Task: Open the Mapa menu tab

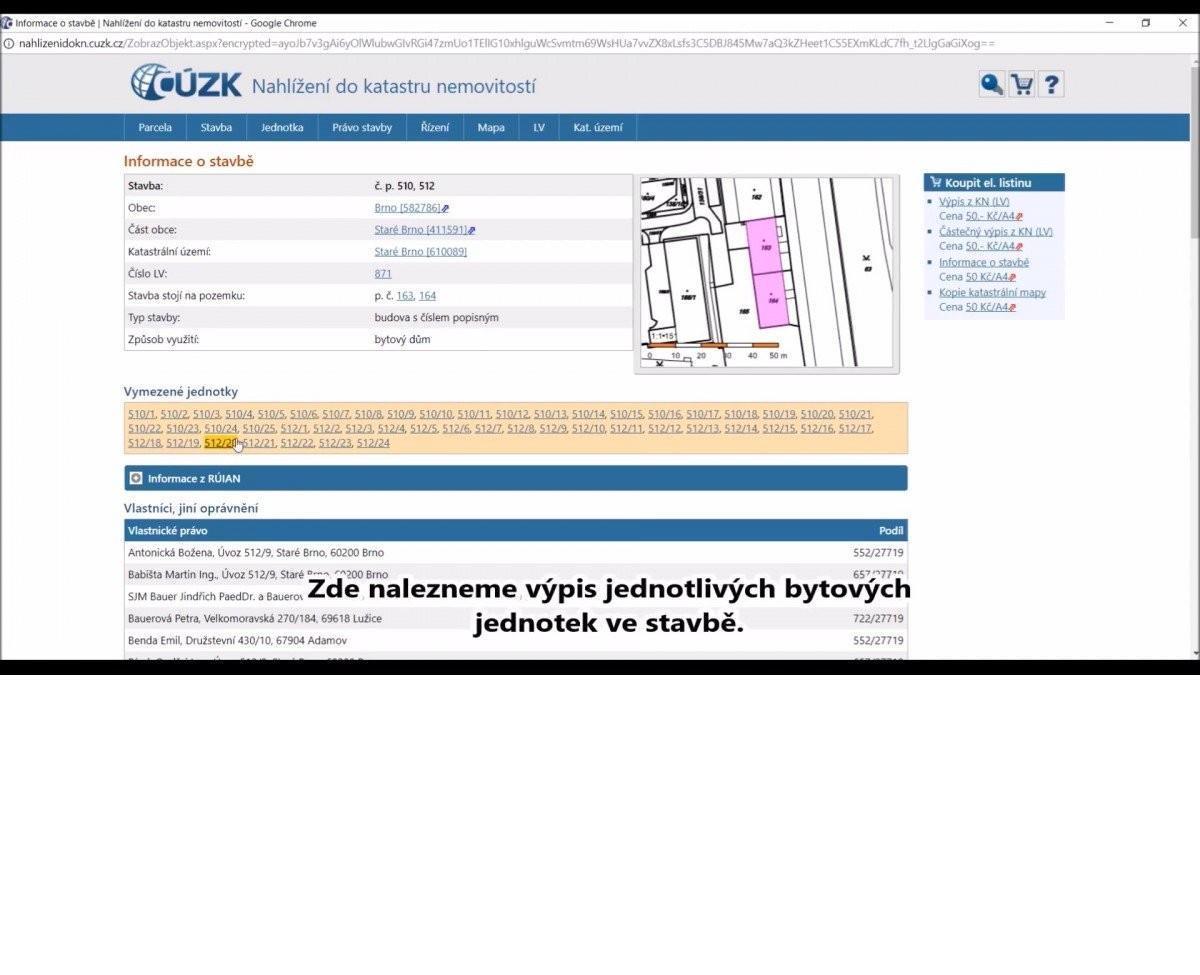Action: click(x=491, y=127)
